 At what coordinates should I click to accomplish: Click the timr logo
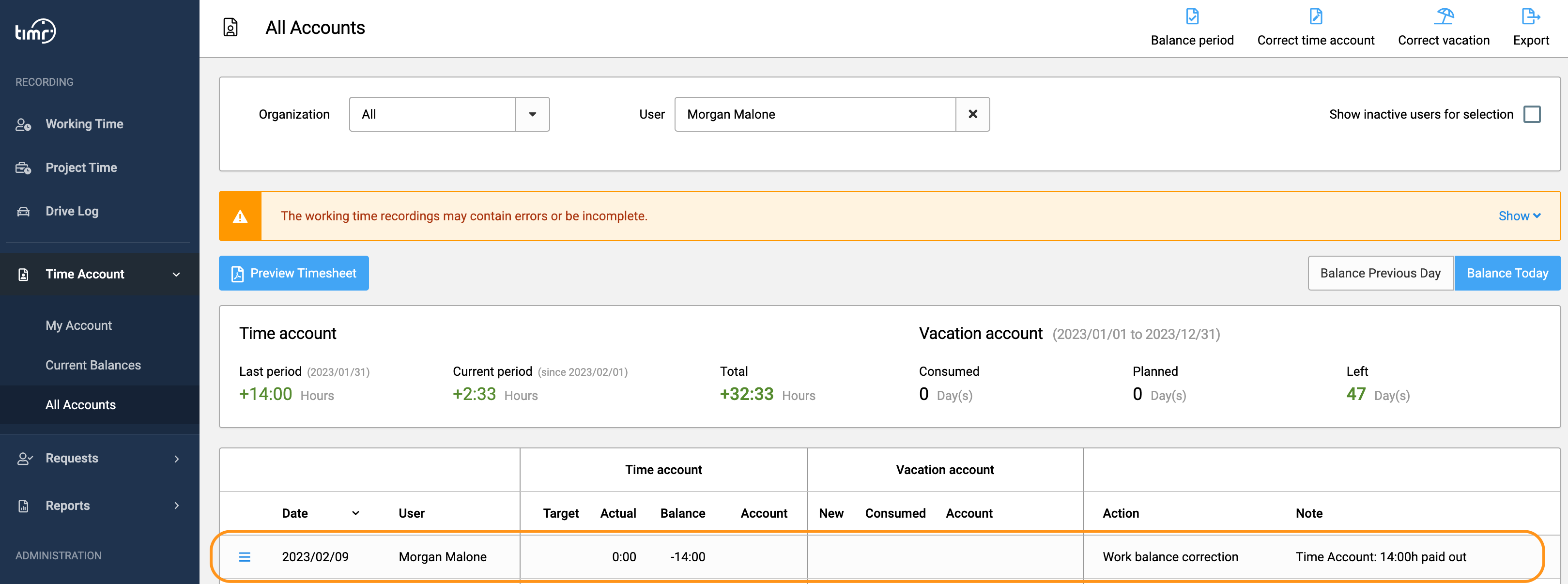[35, 31]
